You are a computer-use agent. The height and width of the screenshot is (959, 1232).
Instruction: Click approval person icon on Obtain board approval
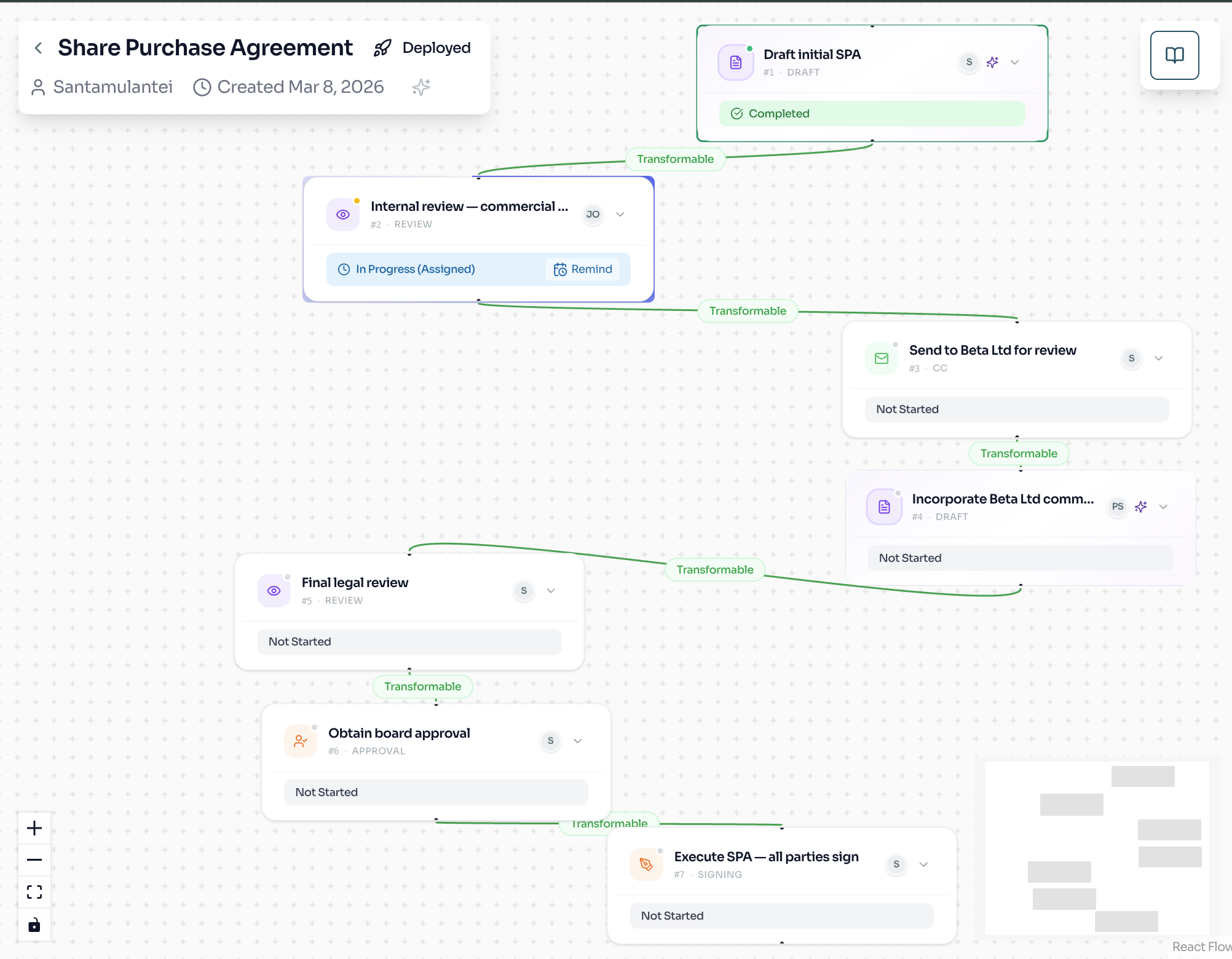(301, 741)
